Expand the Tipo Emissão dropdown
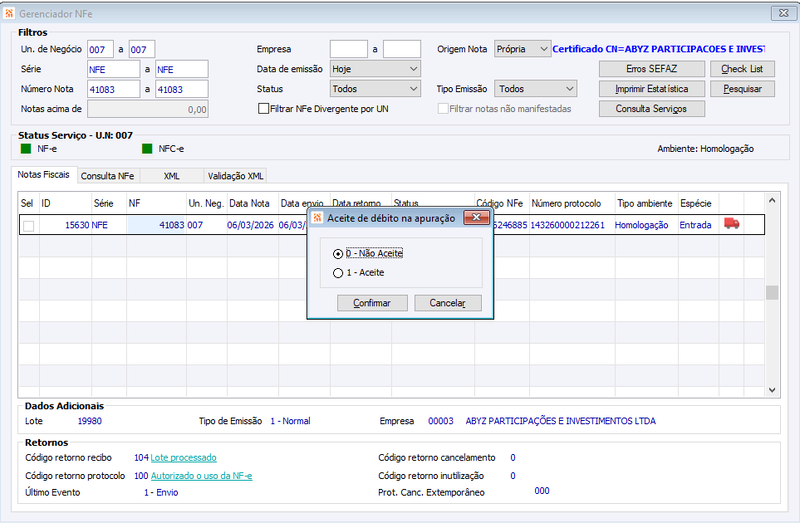 point(536,89)
